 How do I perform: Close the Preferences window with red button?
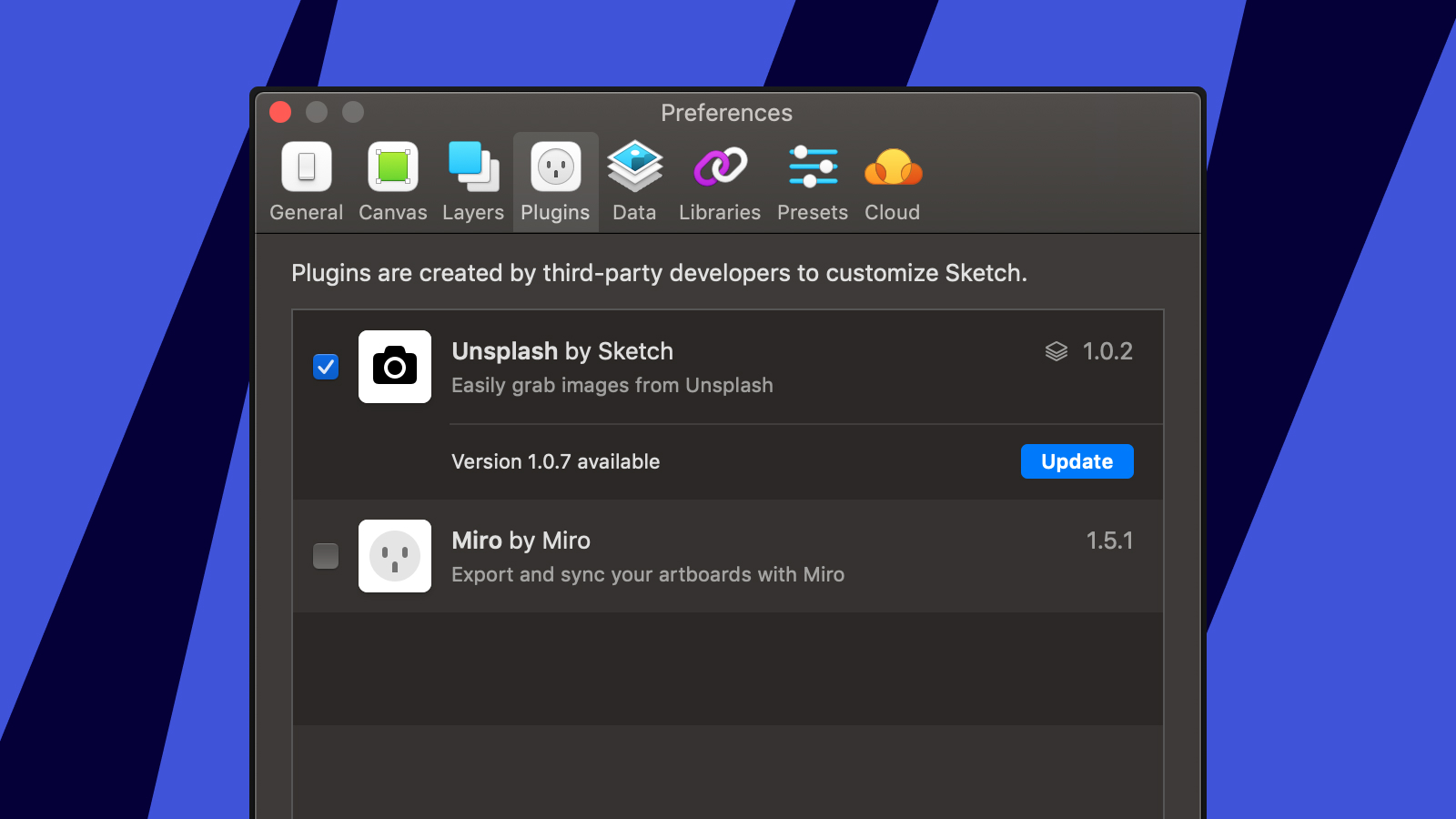coord(280,112)
